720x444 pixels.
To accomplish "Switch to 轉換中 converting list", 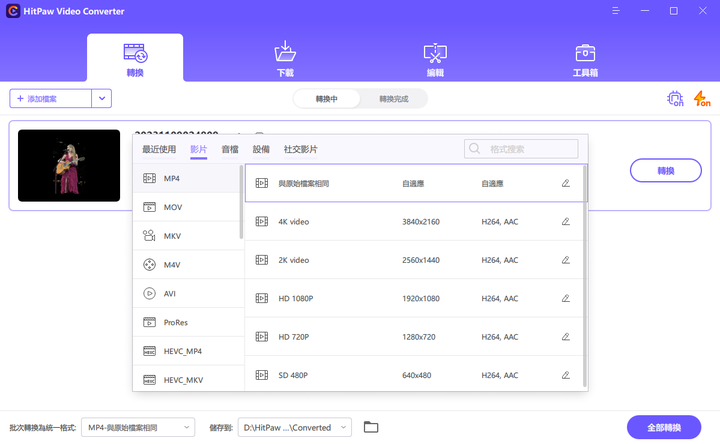I will point(326,99).
